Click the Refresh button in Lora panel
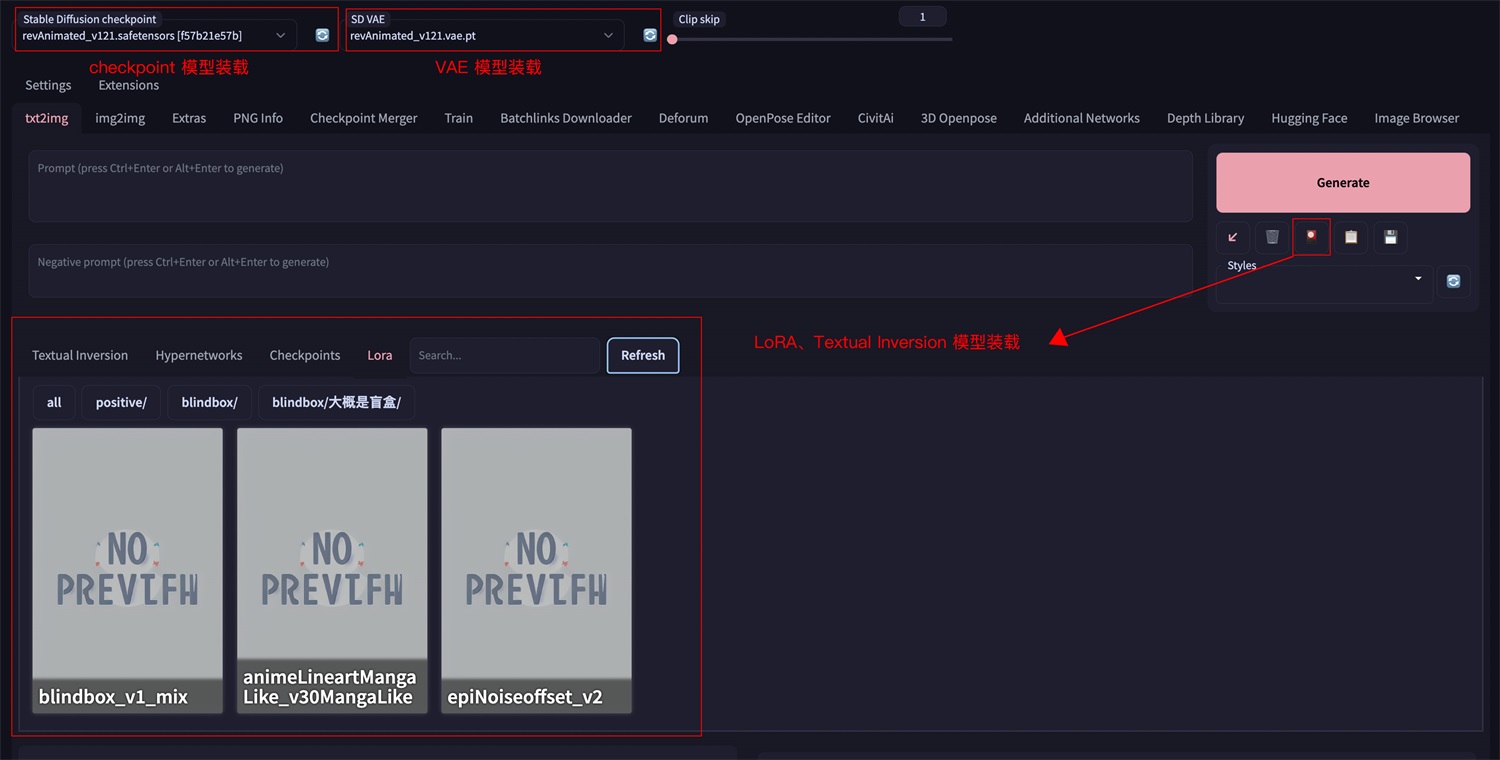This screenshot has width=1500, height=760. coord(642,355)
